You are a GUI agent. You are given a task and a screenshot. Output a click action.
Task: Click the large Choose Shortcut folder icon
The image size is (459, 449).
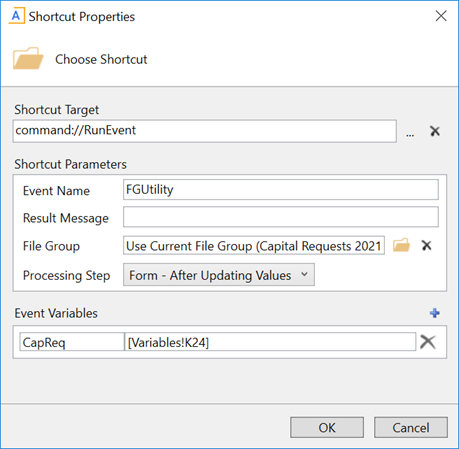pos(28,58)
